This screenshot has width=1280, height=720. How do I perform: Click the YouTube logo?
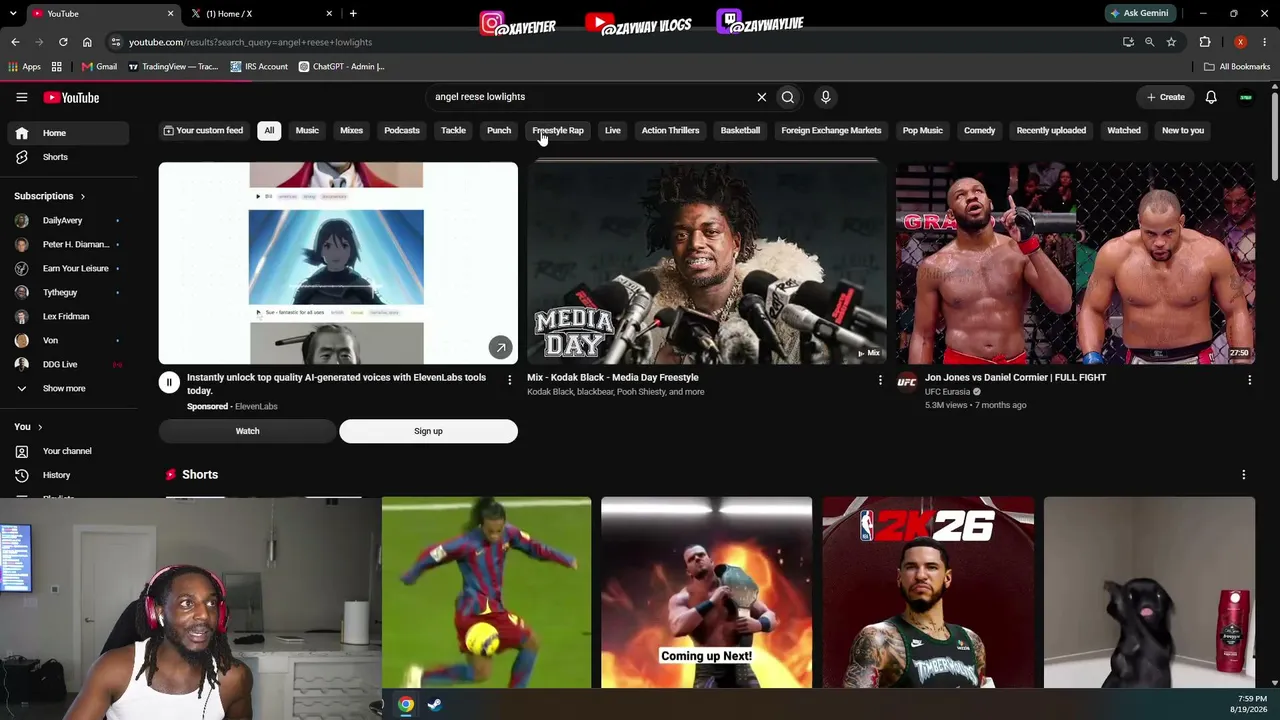coord(71,97)
